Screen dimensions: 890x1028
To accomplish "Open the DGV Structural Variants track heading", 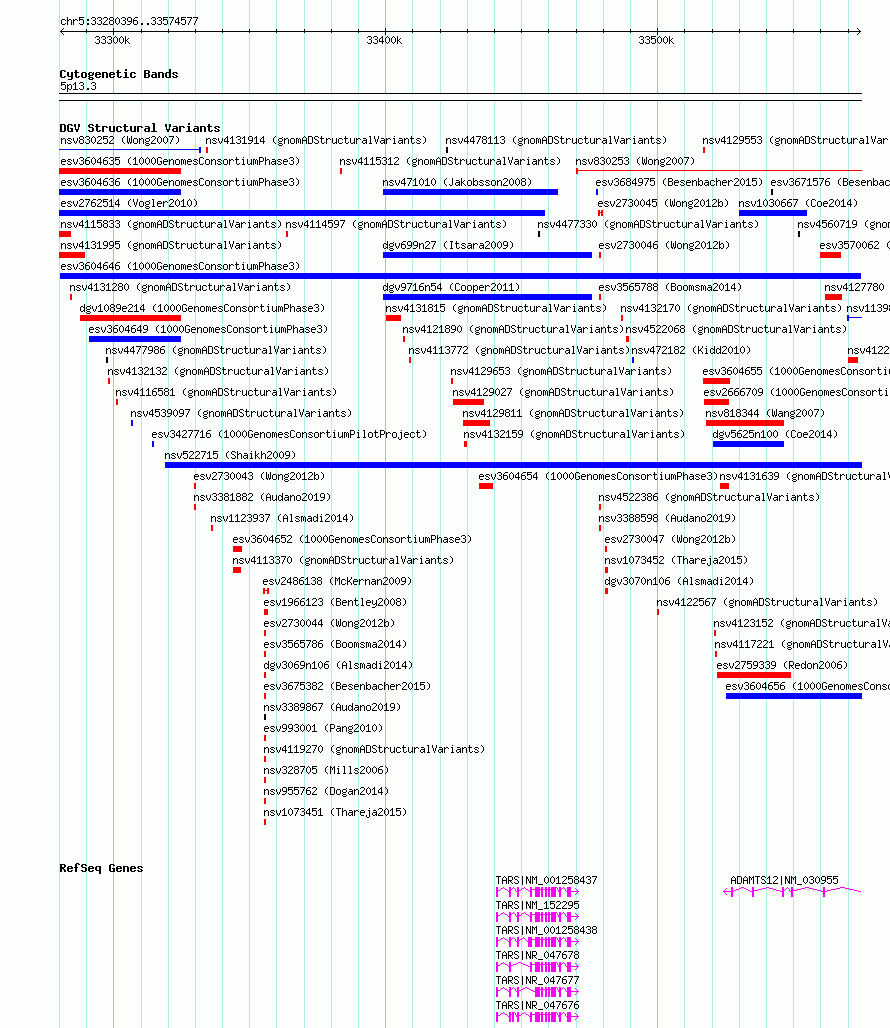I will 140,128.
